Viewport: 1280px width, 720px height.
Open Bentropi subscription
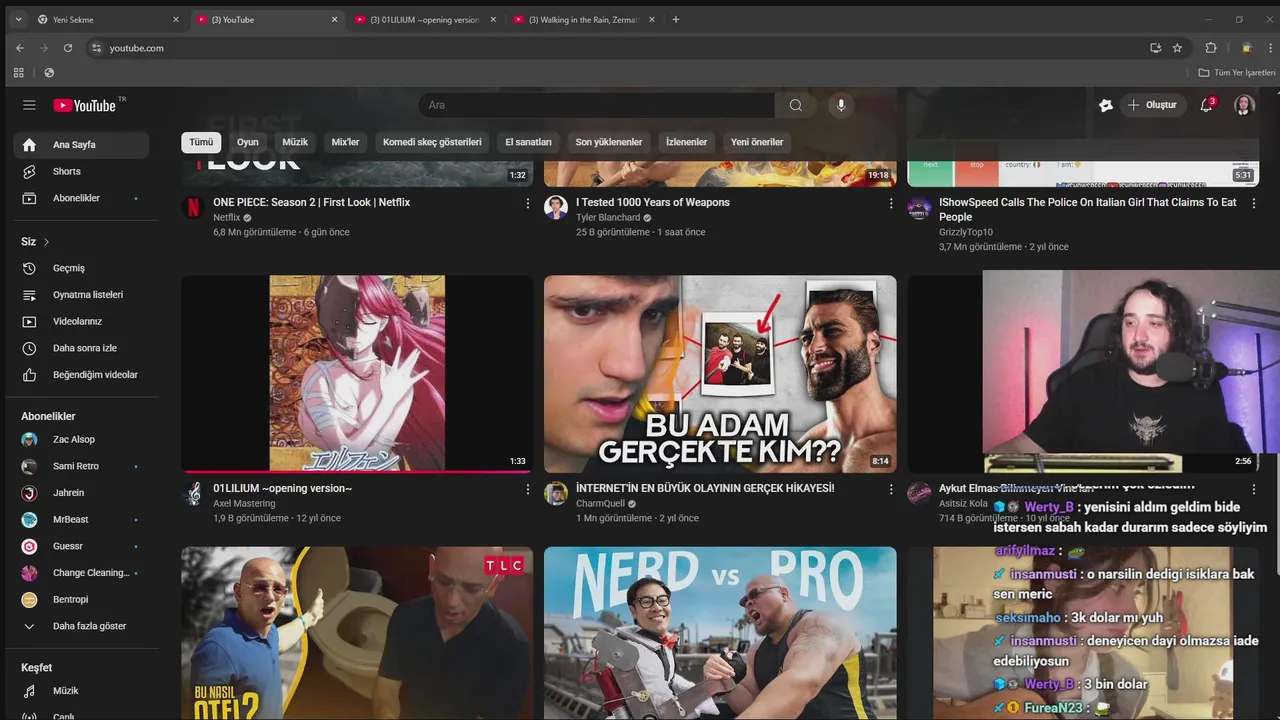[x=81, y=599]
